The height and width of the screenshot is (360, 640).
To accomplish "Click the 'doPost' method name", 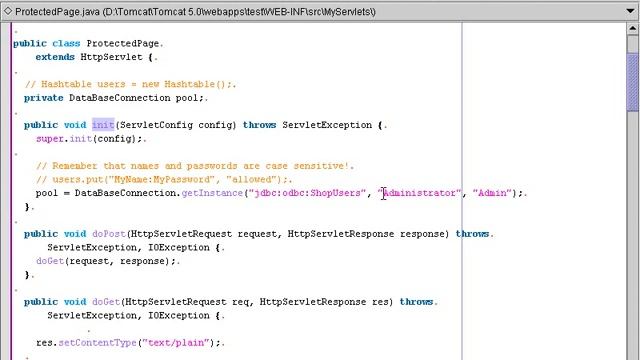I will 109,234.
